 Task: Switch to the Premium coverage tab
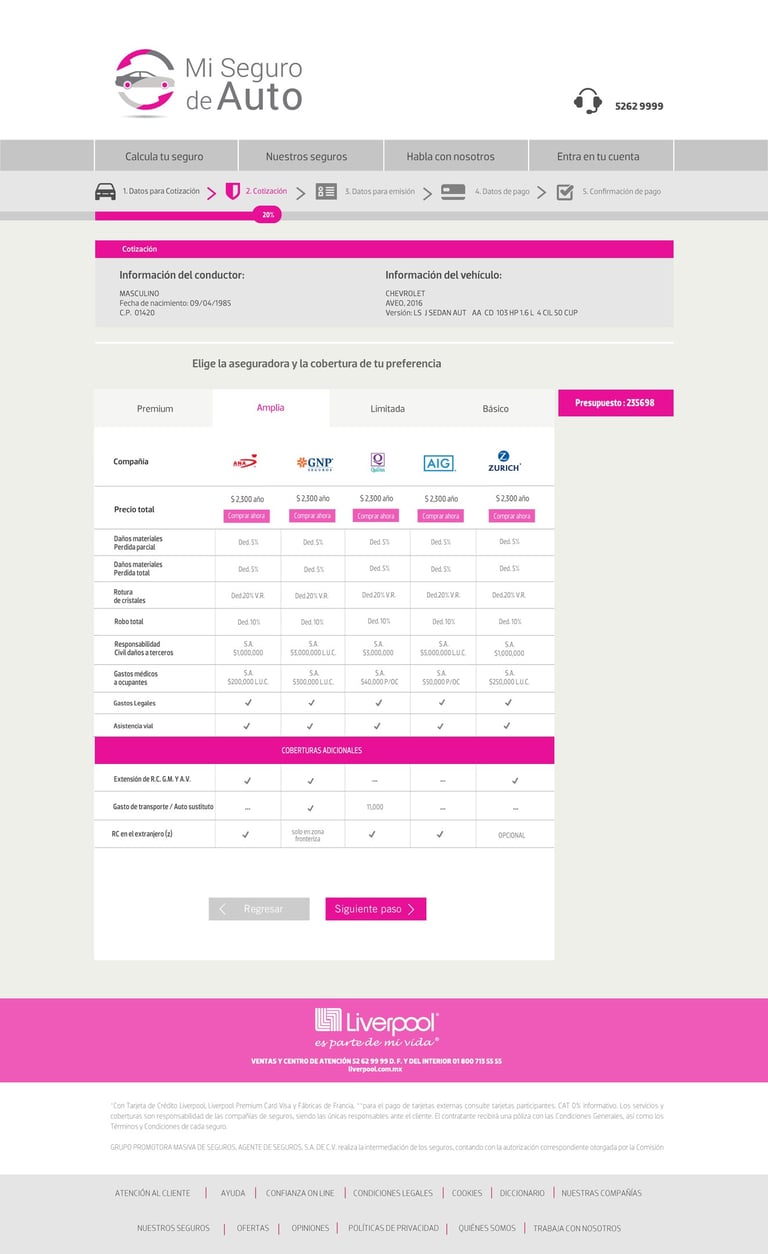pos(154,408)
